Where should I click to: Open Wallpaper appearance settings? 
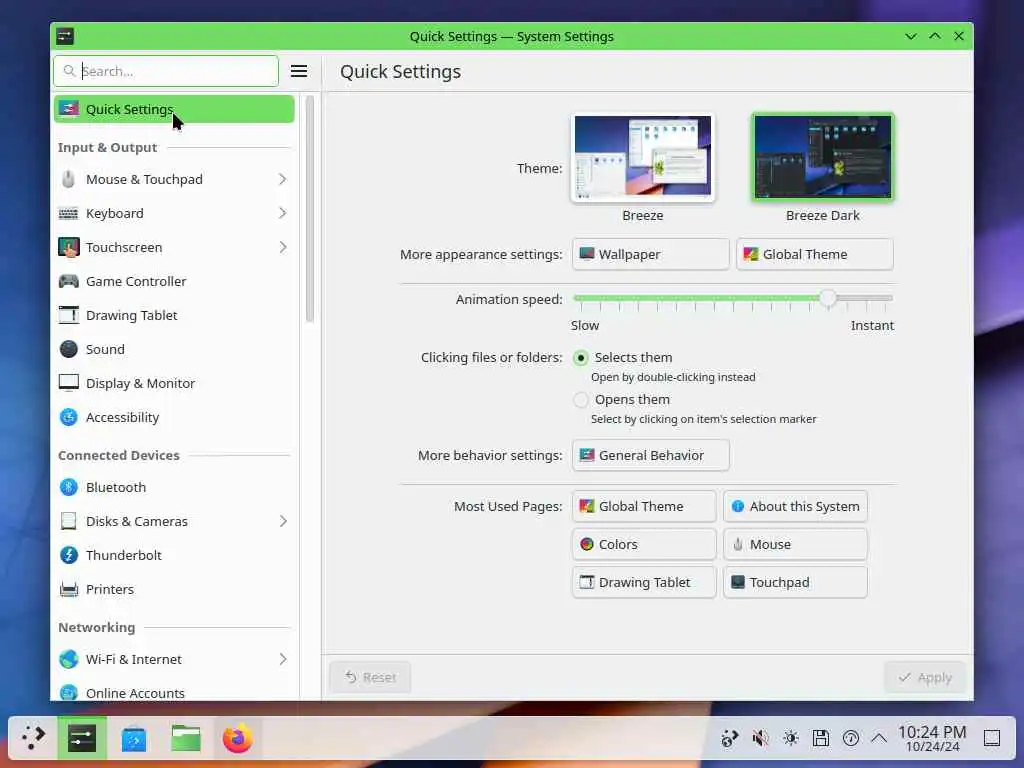tap(650, 254)
